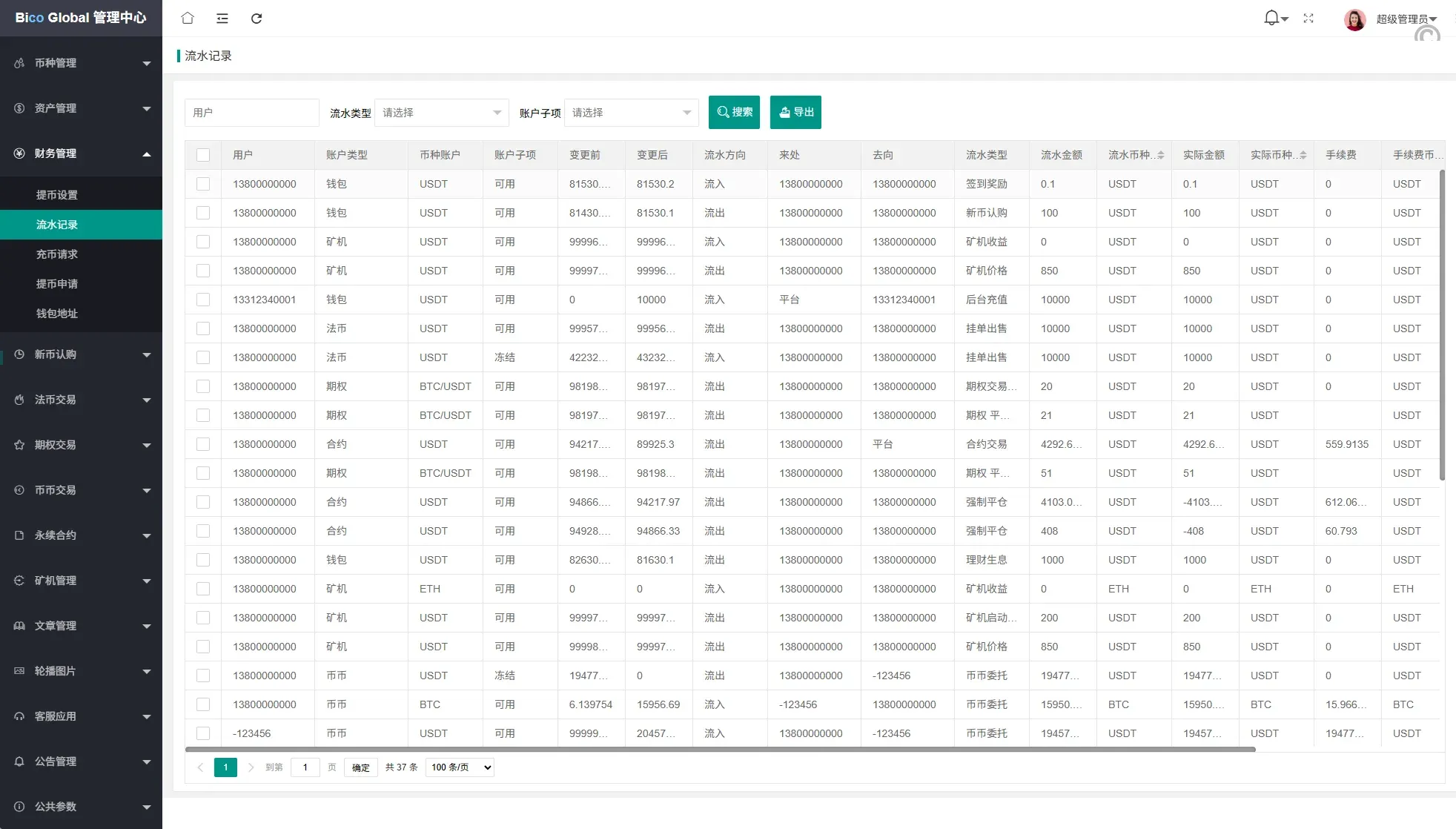Viewport: 1456px width, 829px height.
Task: Click the 导出 export button
Action: click(795, 113)
